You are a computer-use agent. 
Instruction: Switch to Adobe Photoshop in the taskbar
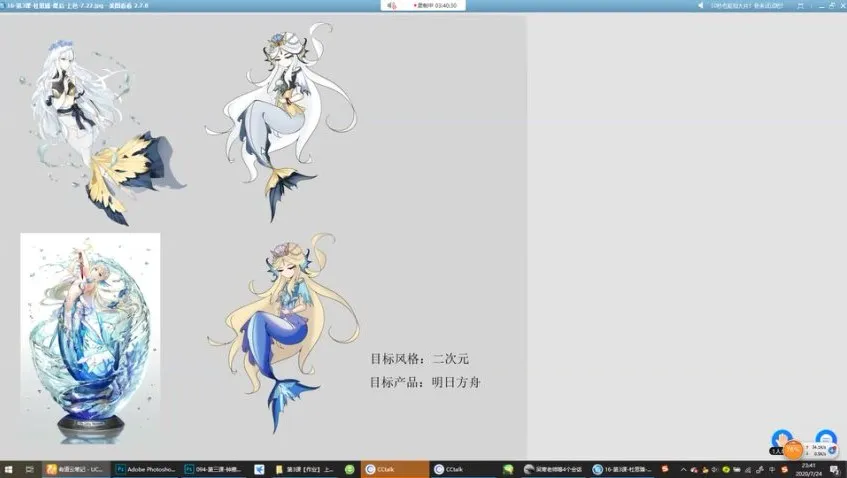pos(145,469)
